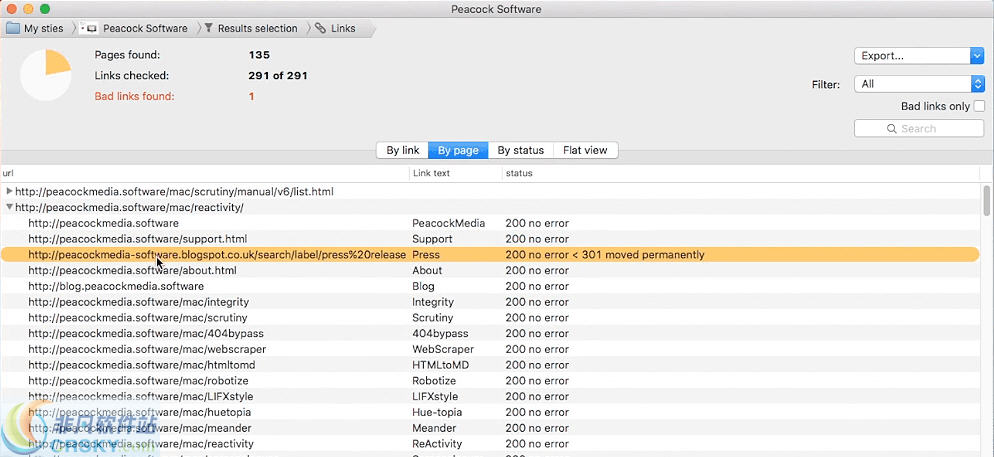
Task: Select the about.html link row
Action: click(x=491, y=271)
